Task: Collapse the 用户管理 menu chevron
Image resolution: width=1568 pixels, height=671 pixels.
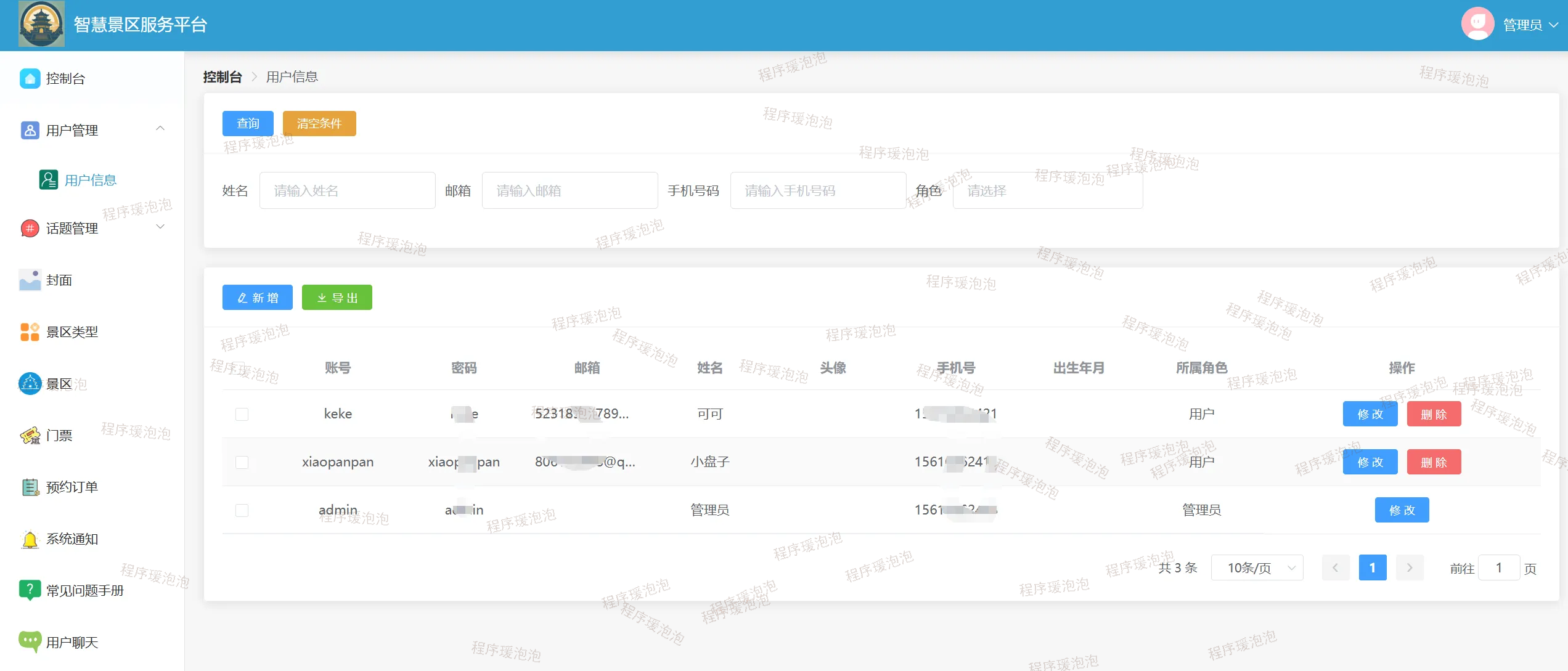Action: point(160,129)
